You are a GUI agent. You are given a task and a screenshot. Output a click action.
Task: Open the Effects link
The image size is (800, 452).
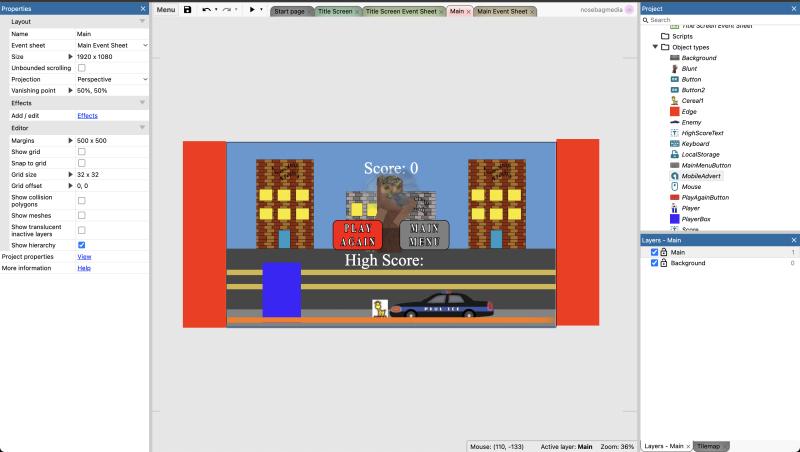[x=87, y=115]
